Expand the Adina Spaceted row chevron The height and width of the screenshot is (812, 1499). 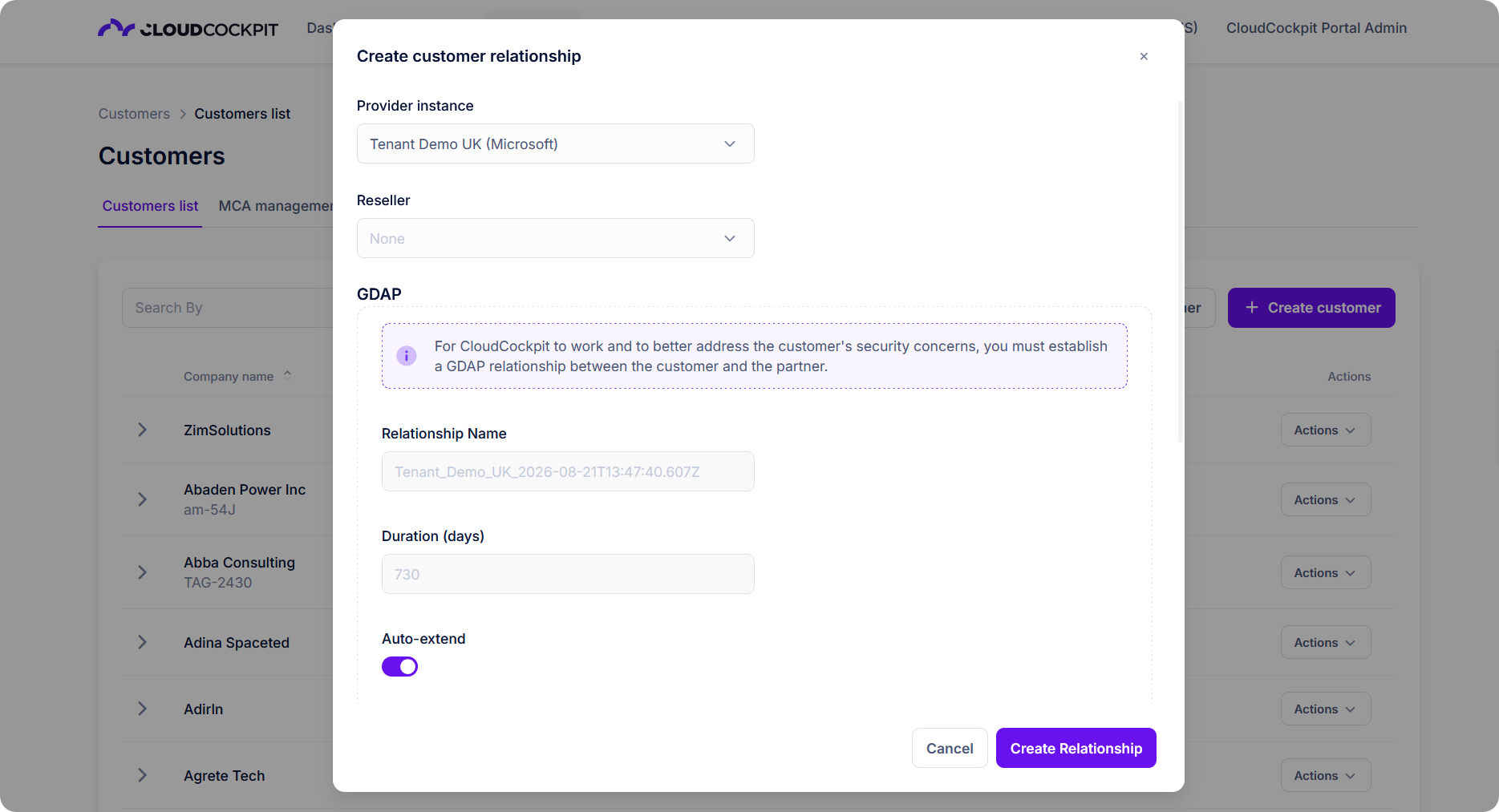click(142, 642)
